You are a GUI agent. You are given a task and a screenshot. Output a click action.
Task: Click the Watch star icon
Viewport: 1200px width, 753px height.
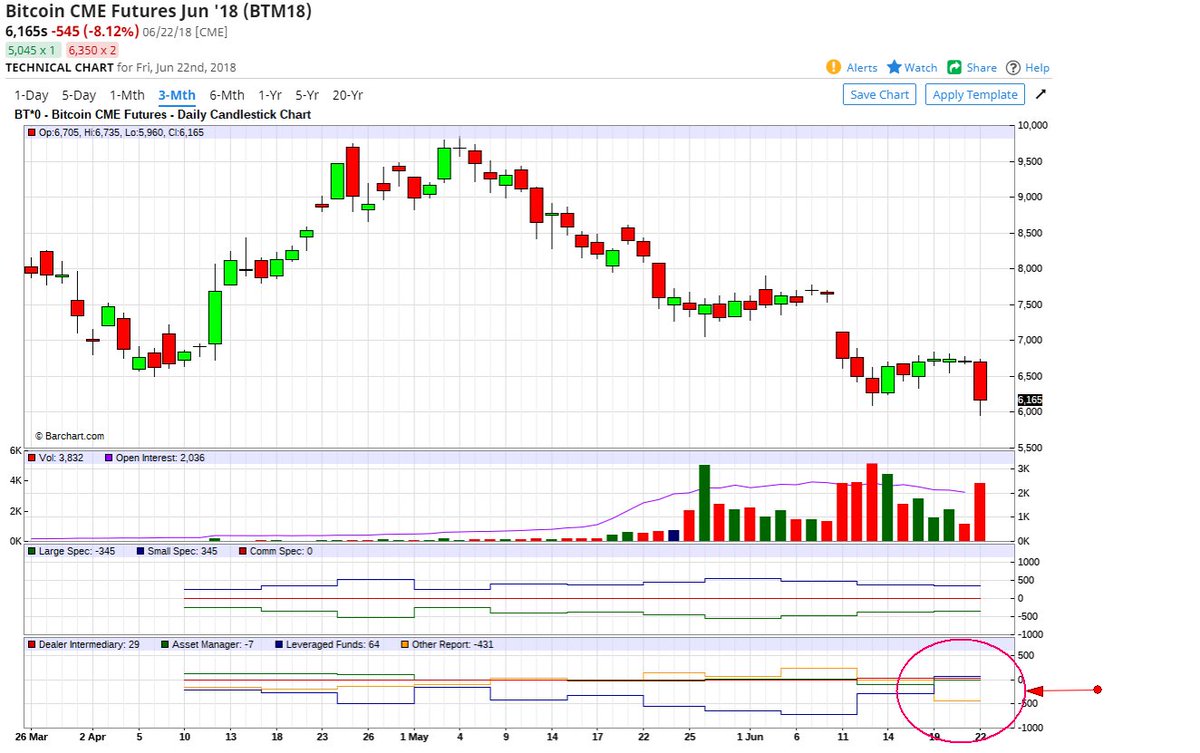[893, 67]
